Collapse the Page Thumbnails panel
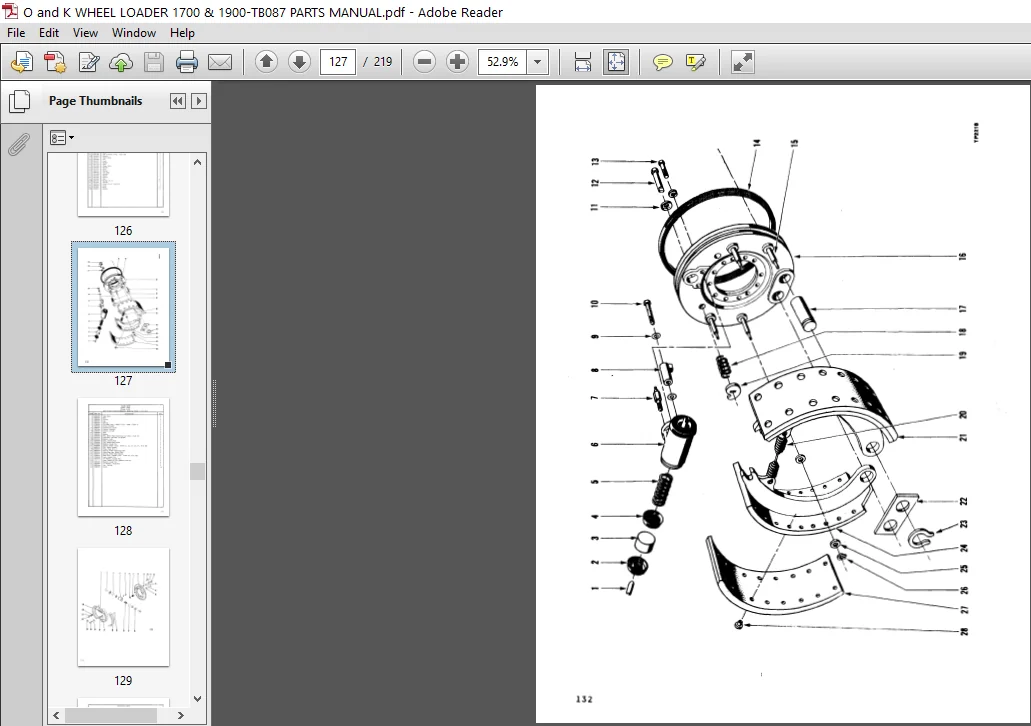This screenshot has height=726, width=1031. pyautogui.click(x=178, y=101)
